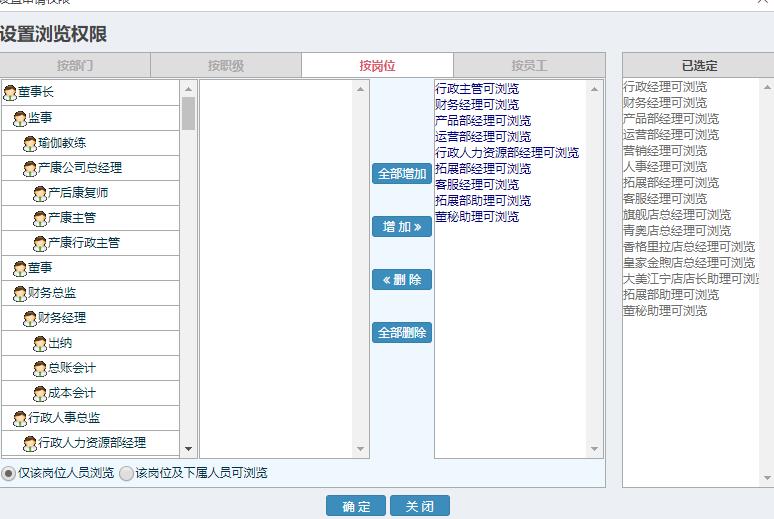
Task: Click the person icon beside 董事长
Action: [10, 93]
